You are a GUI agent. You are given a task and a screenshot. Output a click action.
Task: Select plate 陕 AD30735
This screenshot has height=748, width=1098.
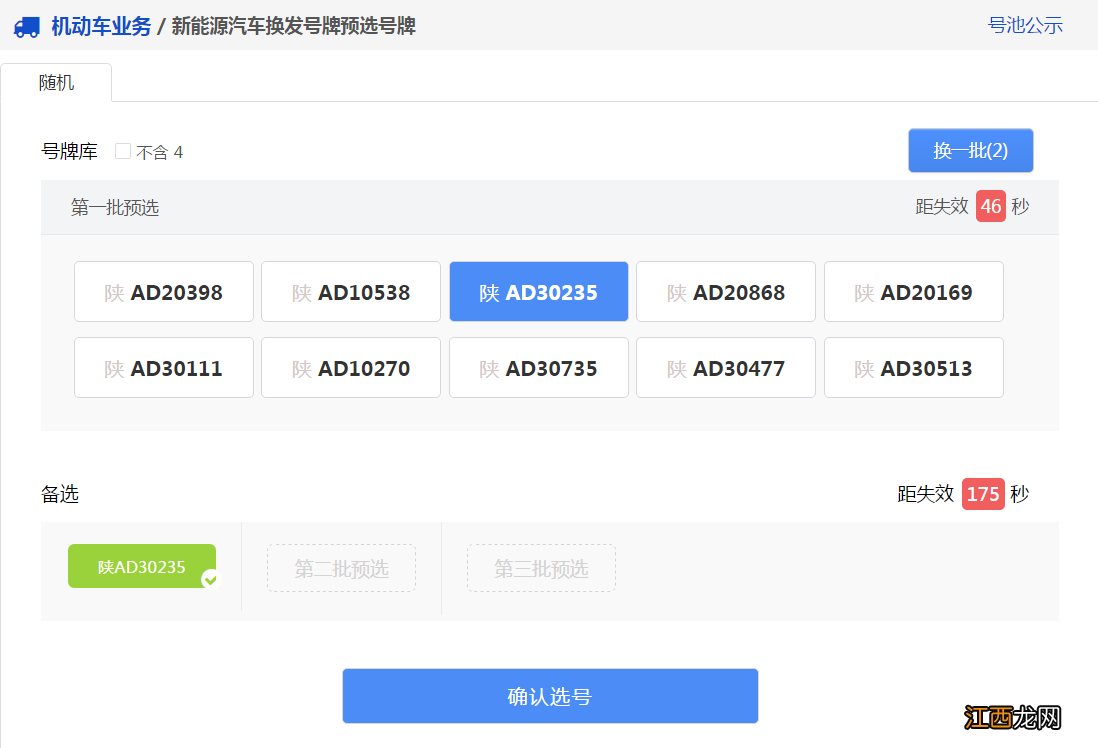538,368
